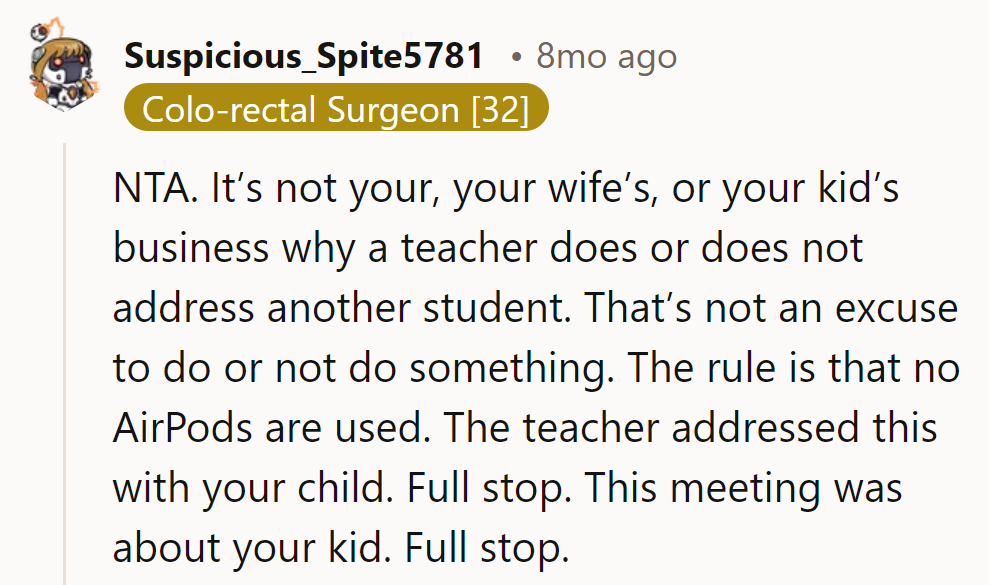This screenshot has width=989, height=585.
Task: Click the phrase "with your child"
Action: coord(231,488)
